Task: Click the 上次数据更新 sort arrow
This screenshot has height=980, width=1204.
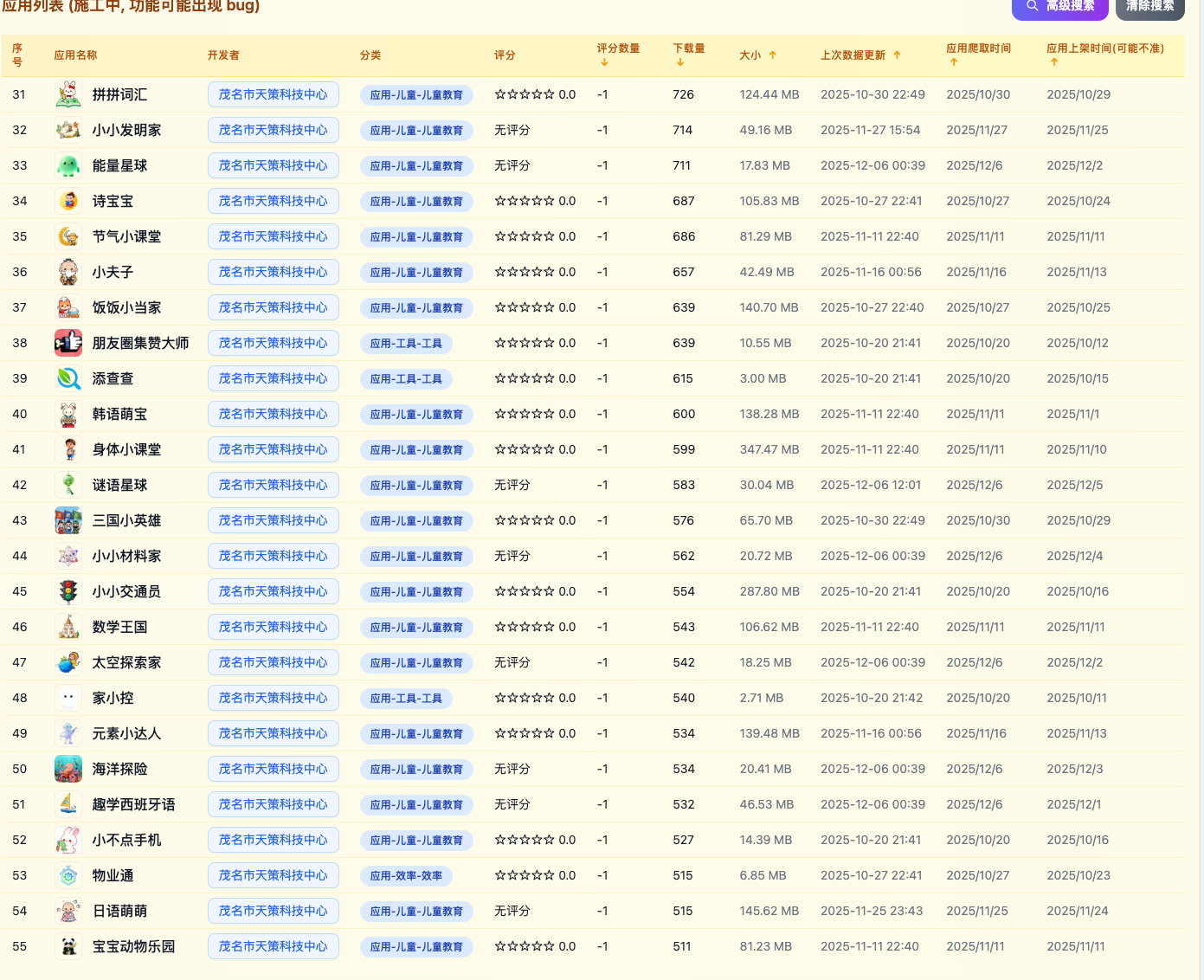Action: [898, 55]
